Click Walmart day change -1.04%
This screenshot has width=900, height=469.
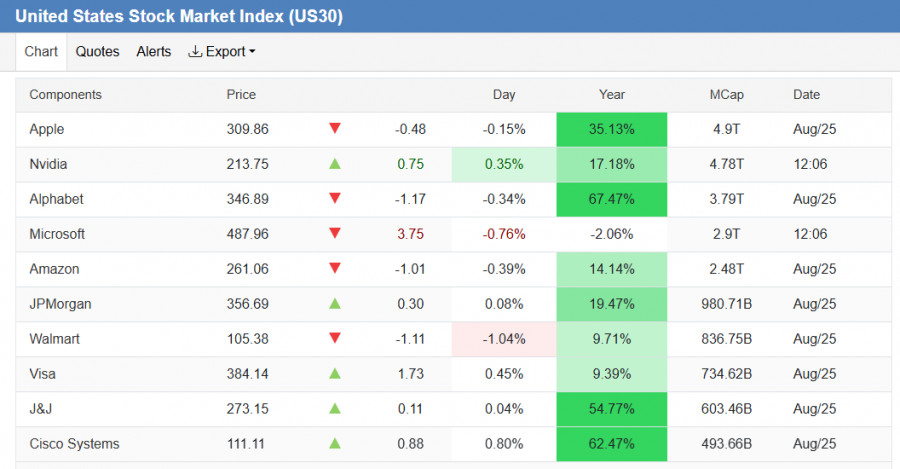pyautogui.click(x=504, y=339)
